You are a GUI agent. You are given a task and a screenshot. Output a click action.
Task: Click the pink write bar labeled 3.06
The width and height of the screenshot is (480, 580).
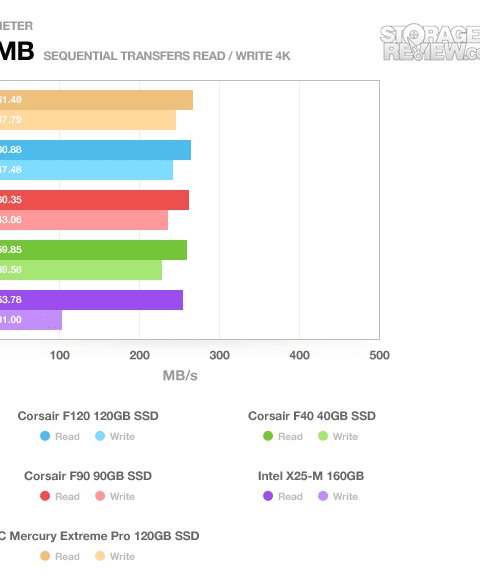(84, 220)
